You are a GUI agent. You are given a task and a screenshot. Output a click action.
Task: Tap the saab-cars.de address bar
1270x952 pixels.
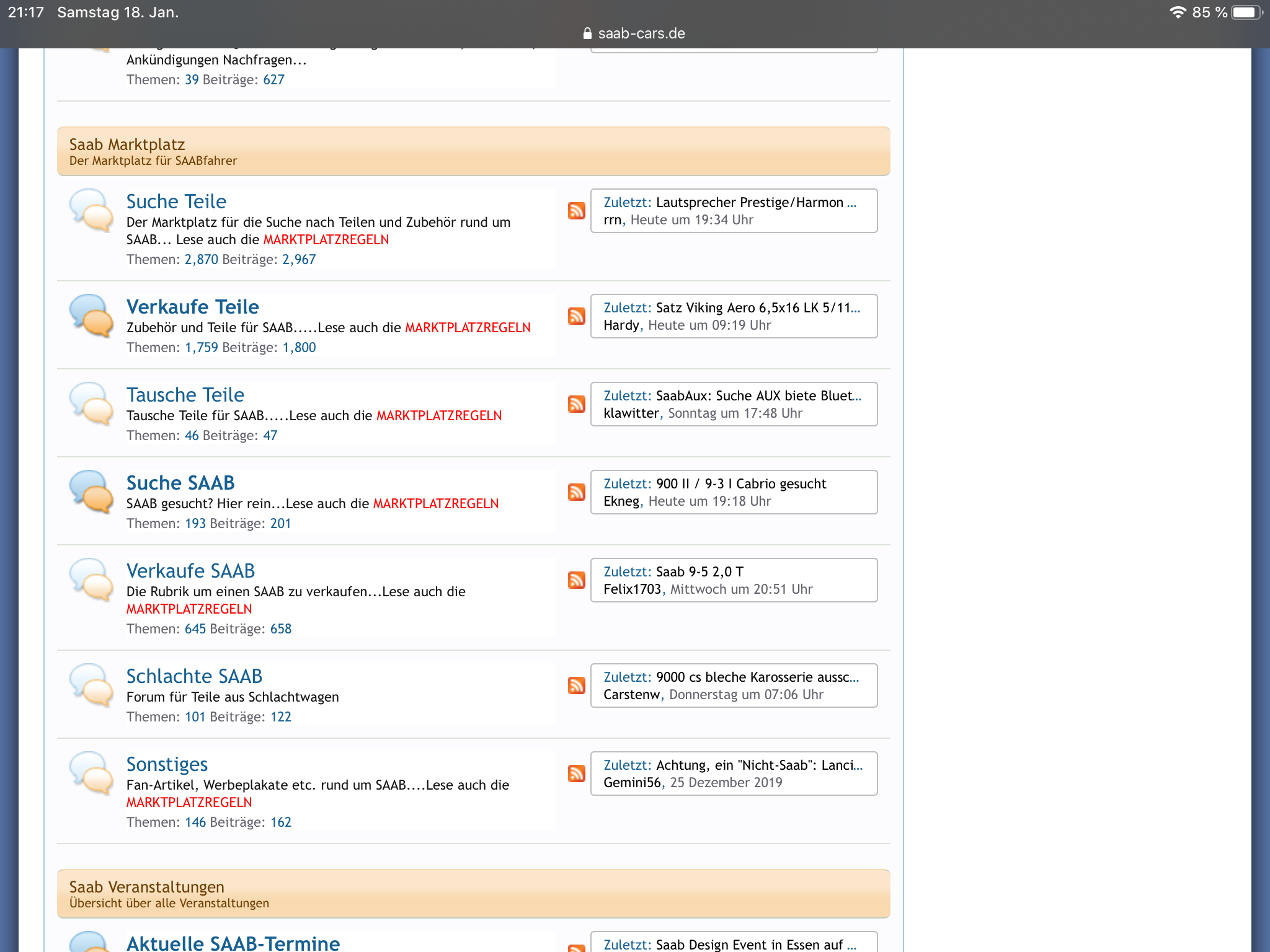click(x=634, y=33)
